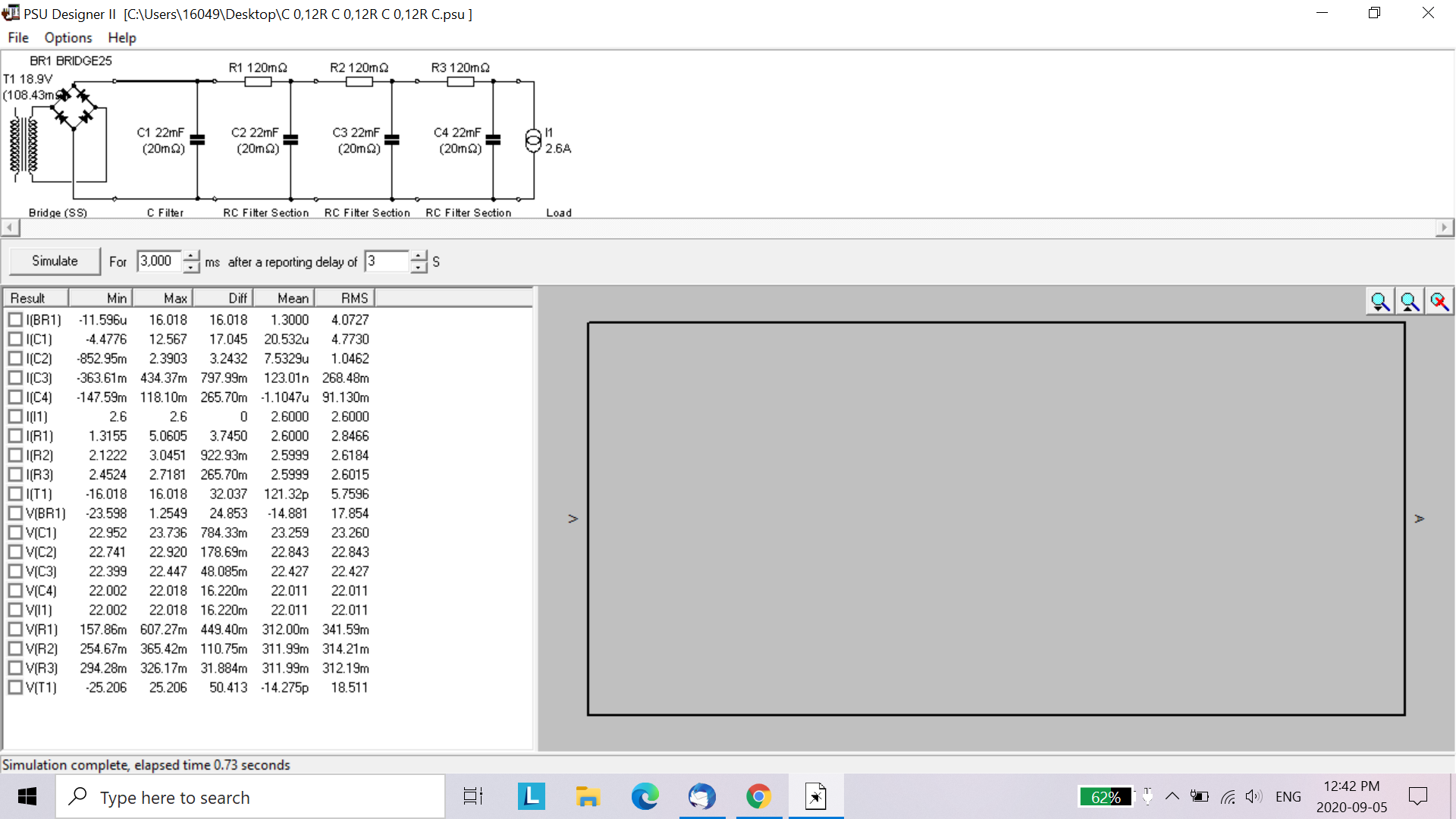Open the File menu
This screenshot has width=1456, height=819.
[18, 38]
